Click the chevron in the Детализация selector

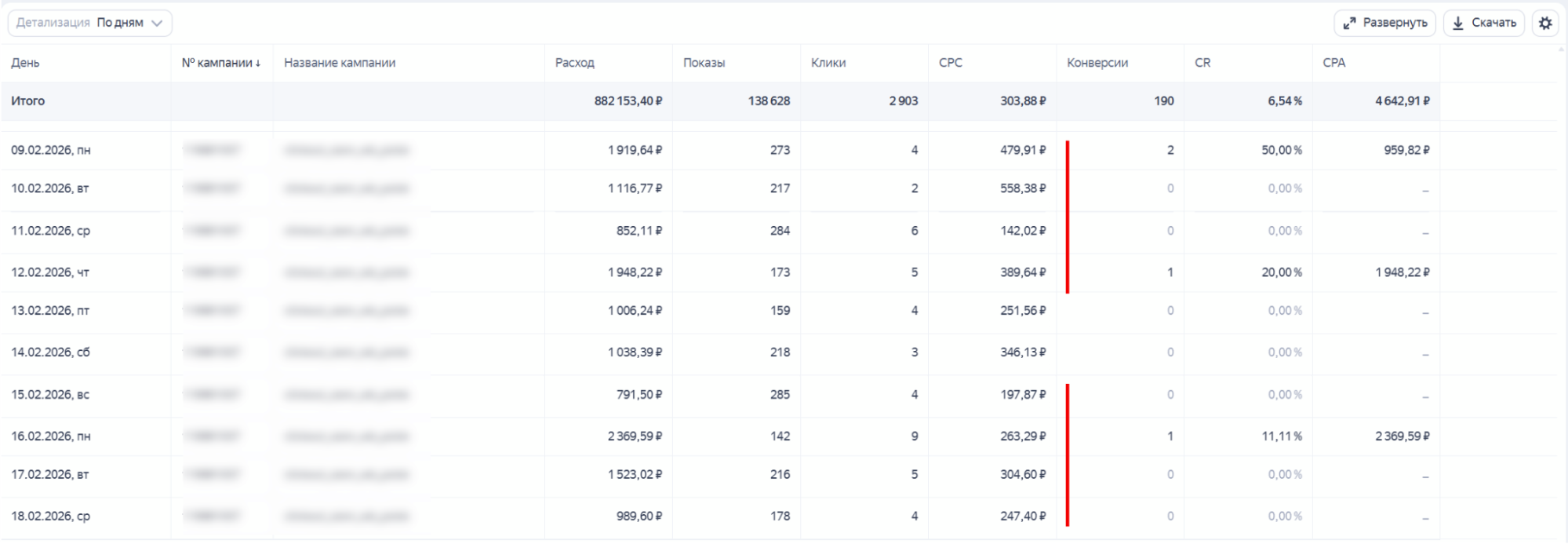[157, 24]
